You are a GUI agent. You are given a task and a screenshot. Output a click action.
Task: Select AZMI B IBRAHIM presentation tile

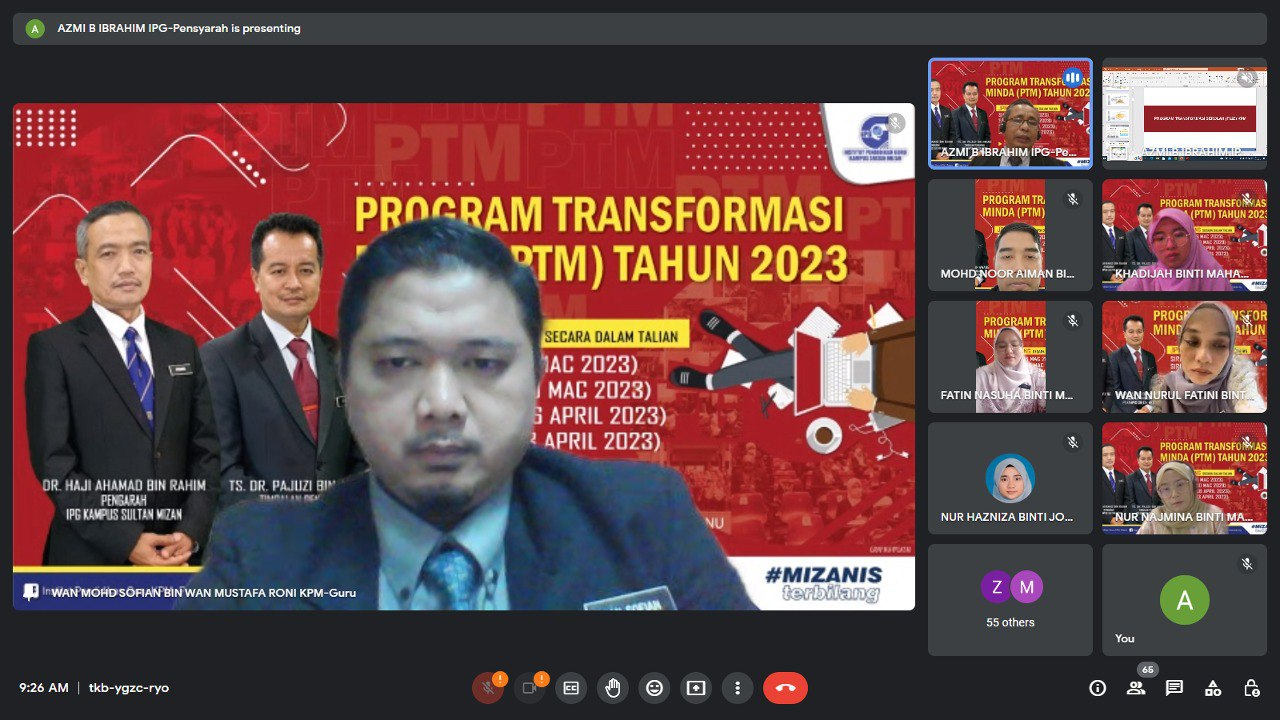(1184, 113)
